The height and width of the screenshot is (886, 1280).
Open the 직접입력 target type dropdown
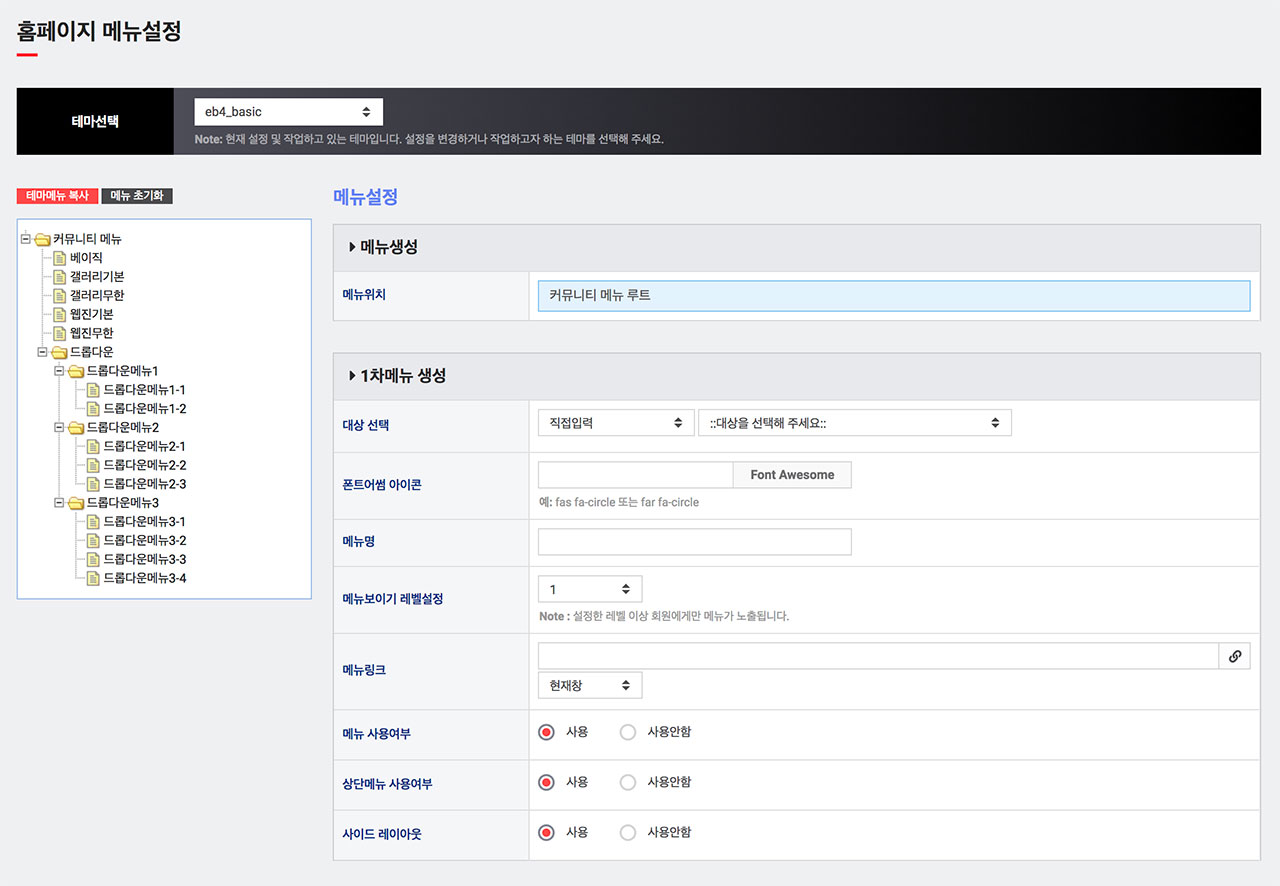pyautogui.click(x=616, y=423)
